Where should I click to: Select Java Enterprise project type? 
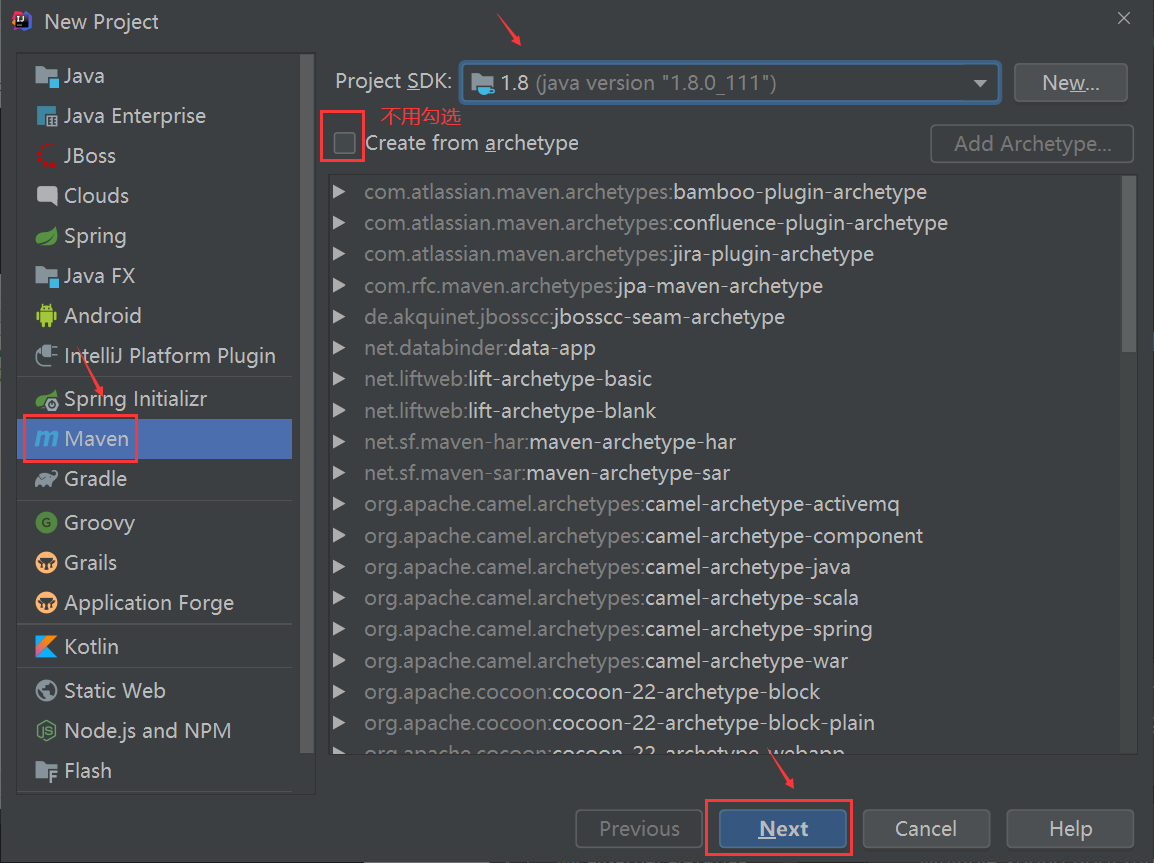(x=134, y=116)
